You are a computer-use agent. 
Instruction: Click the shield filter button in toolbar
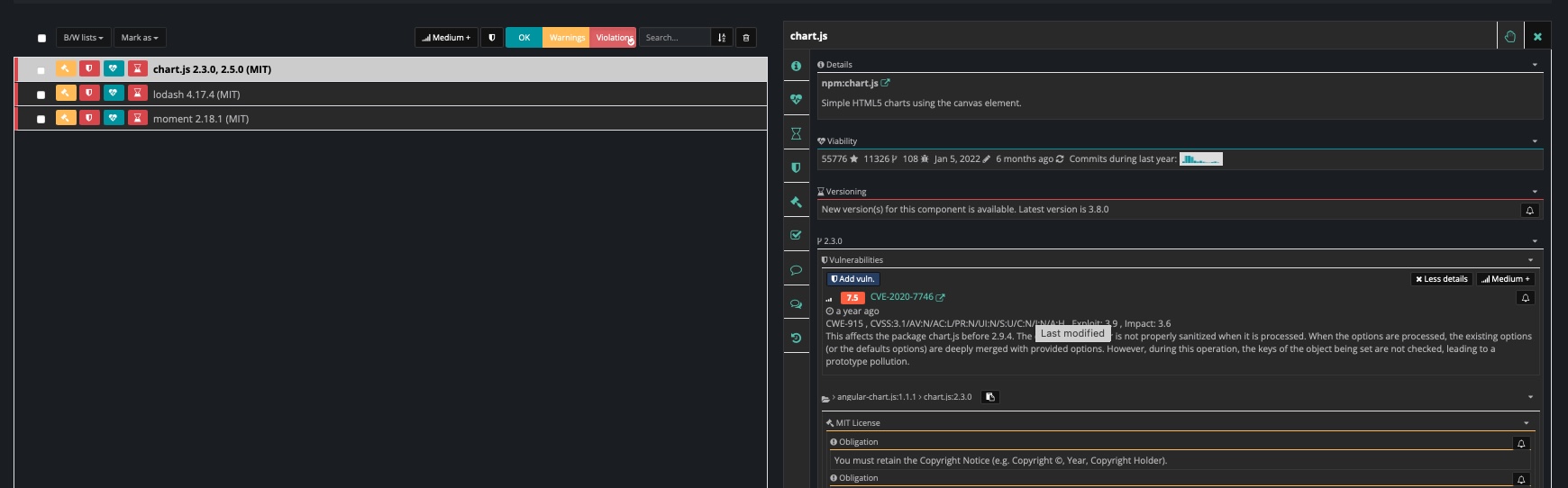[x=492, y=38]
